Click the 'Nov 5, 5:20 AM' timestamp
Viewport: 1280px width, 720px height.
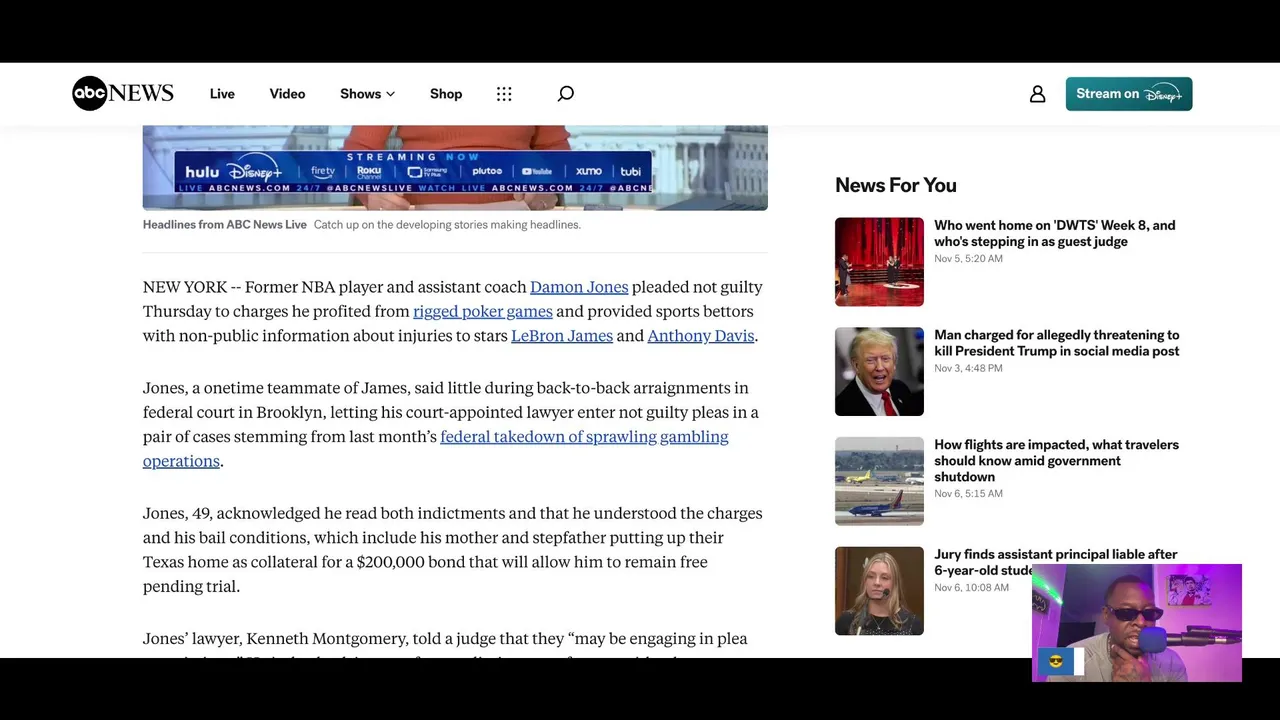click(x=968, y=259)
